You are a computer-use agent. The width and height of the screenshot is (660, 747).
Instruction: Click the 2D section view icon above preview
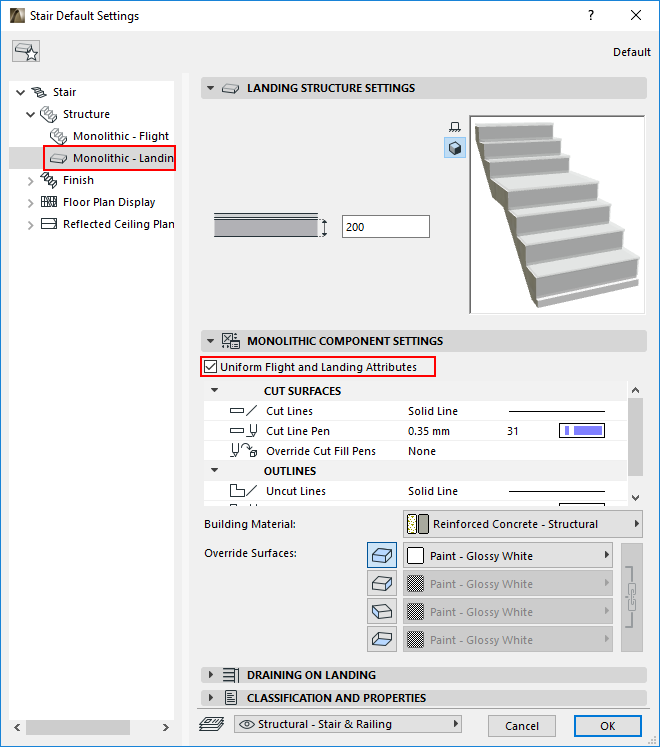(455, 127)
